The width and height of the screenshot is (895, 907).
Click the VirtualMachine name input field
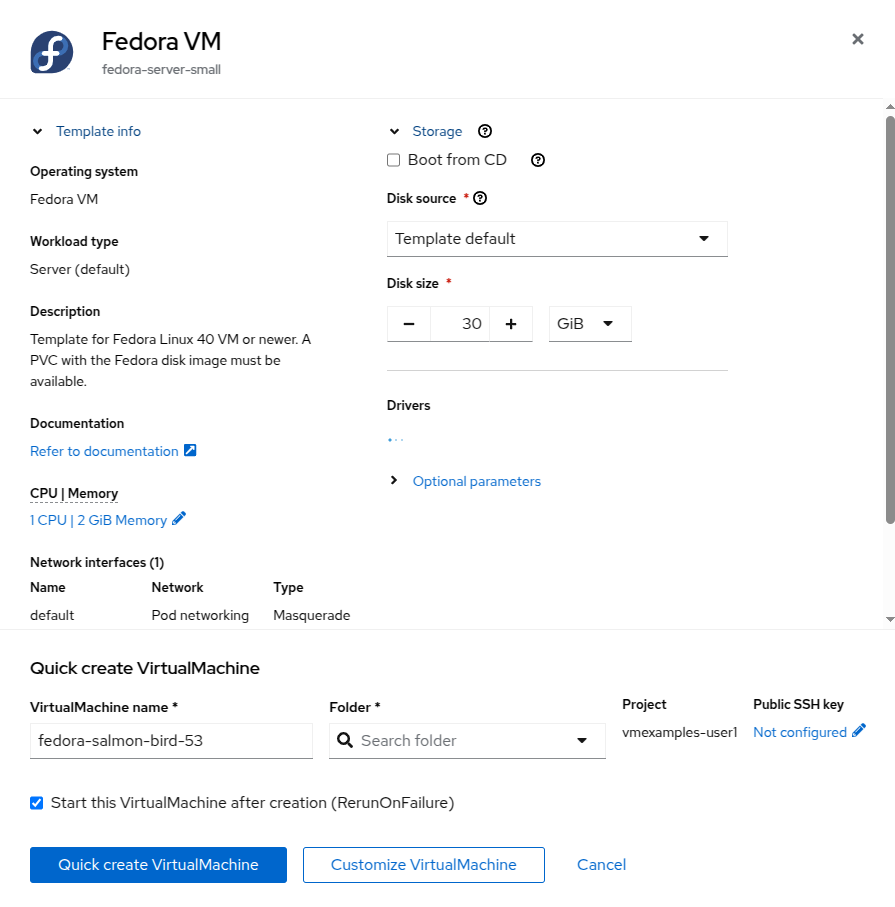170,740
